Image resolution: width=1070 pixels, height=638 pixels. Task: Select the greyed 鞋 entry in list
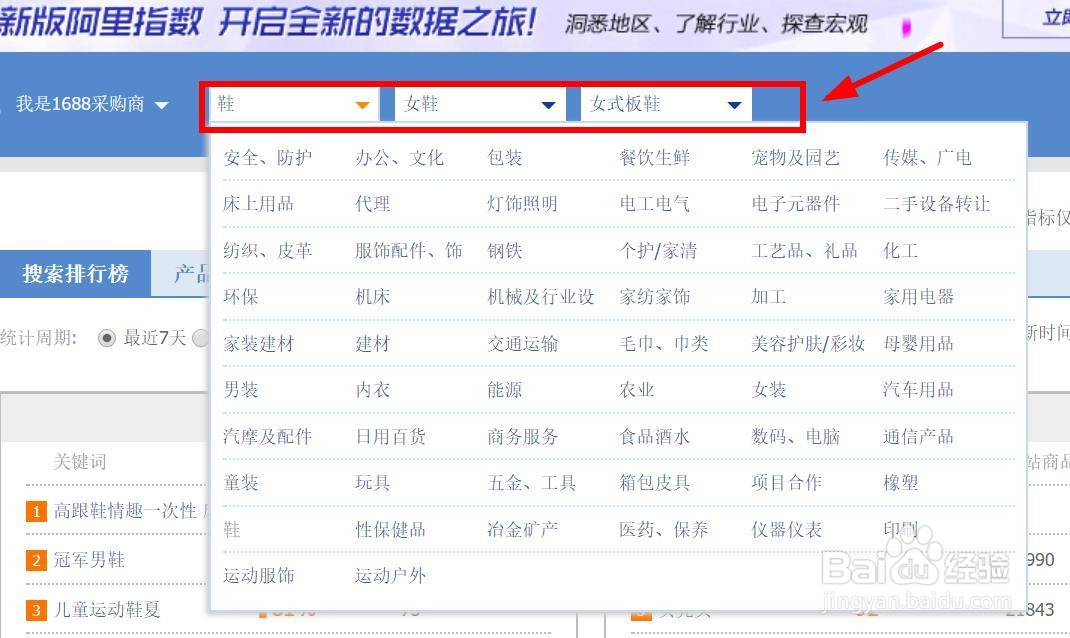pyautogui.click(x=232, y=530)
